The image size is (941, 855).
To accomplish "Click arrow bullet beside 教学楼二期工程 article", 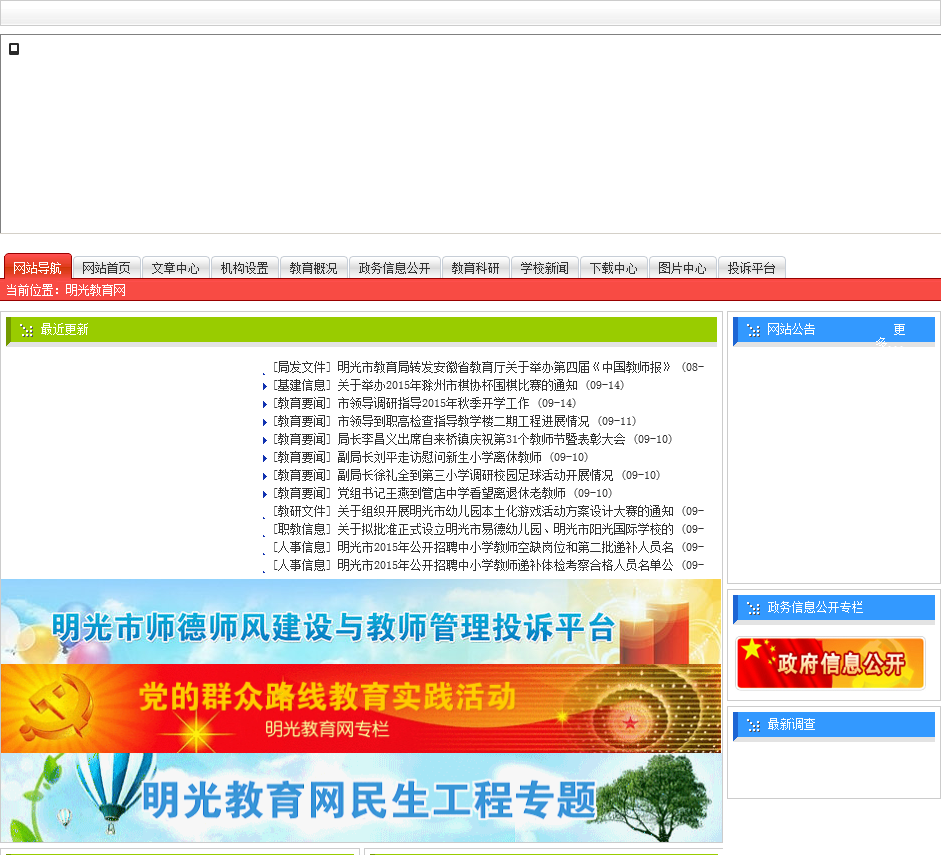I will 265,422.
